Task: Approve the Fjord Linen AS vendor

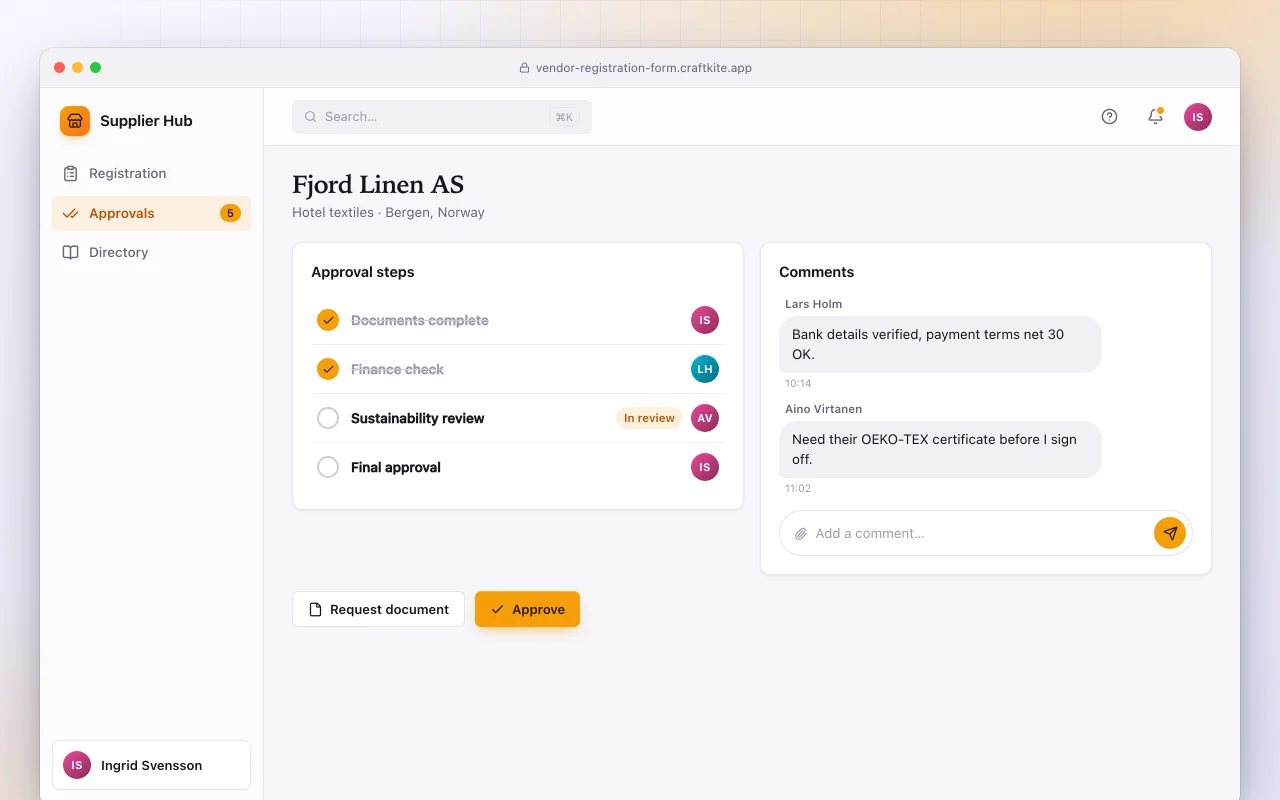Action: pyautogui.click(x=527, y=610)
